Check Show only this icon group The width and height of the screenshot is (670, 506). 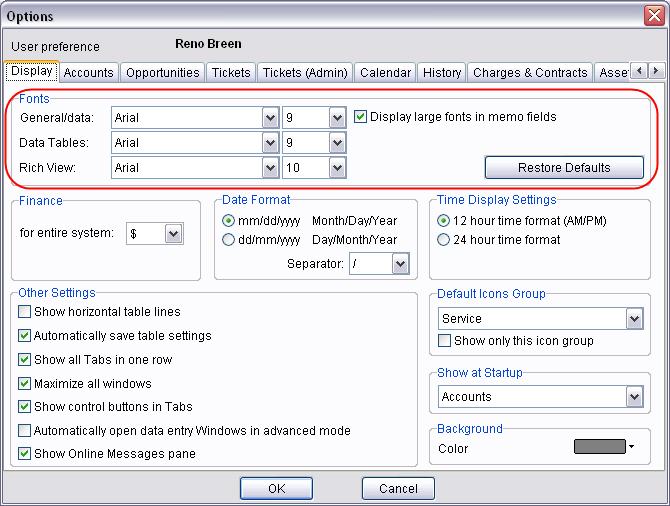click(x=445, y=341)
